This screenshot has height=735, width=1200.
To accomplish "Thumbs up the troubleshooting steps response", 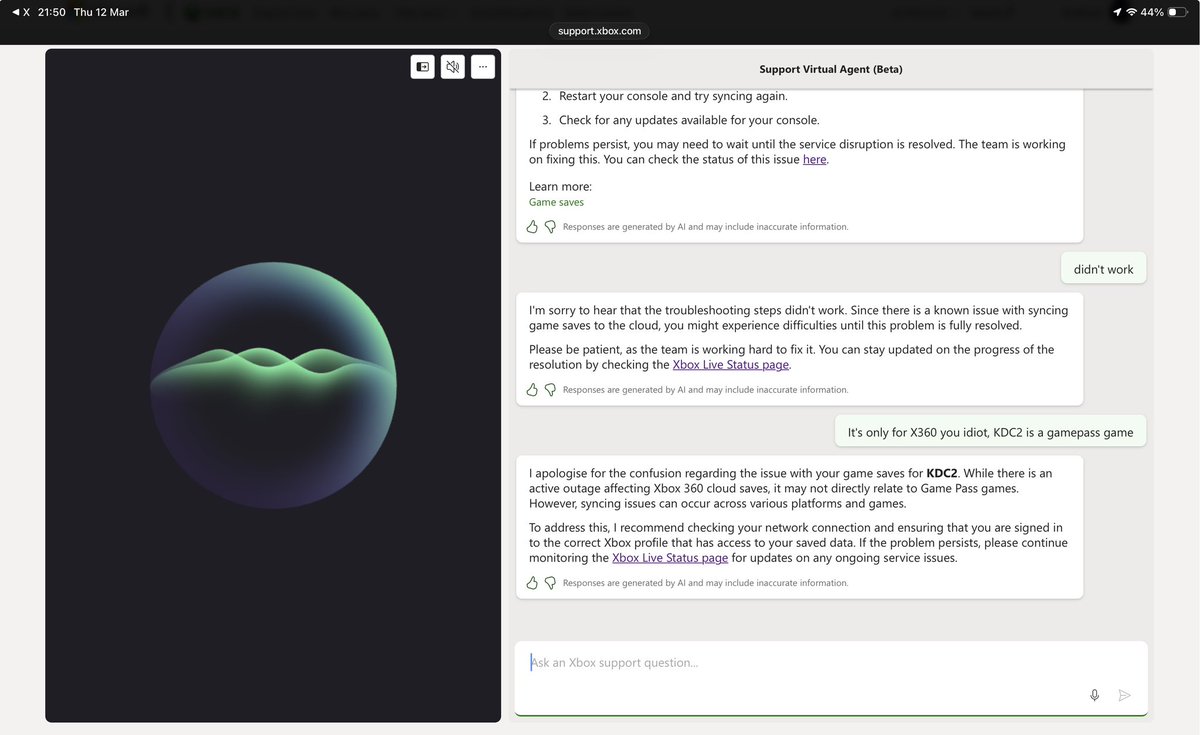I will coord(533,227).
